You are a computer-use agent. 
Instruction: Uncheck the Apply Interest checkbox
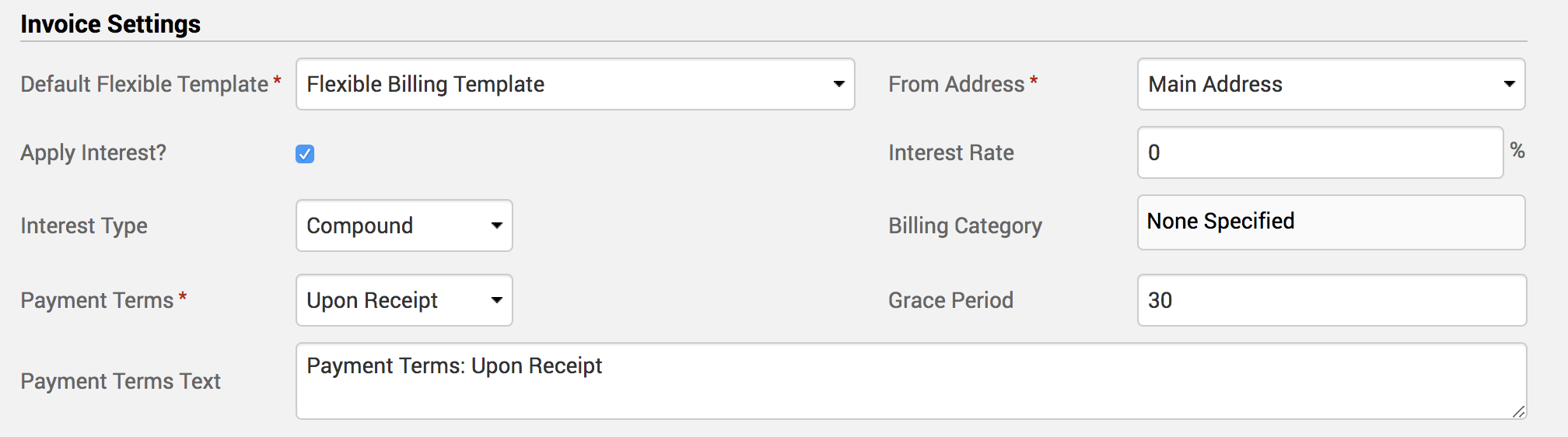pyautogui.click(x=305, y=154)
